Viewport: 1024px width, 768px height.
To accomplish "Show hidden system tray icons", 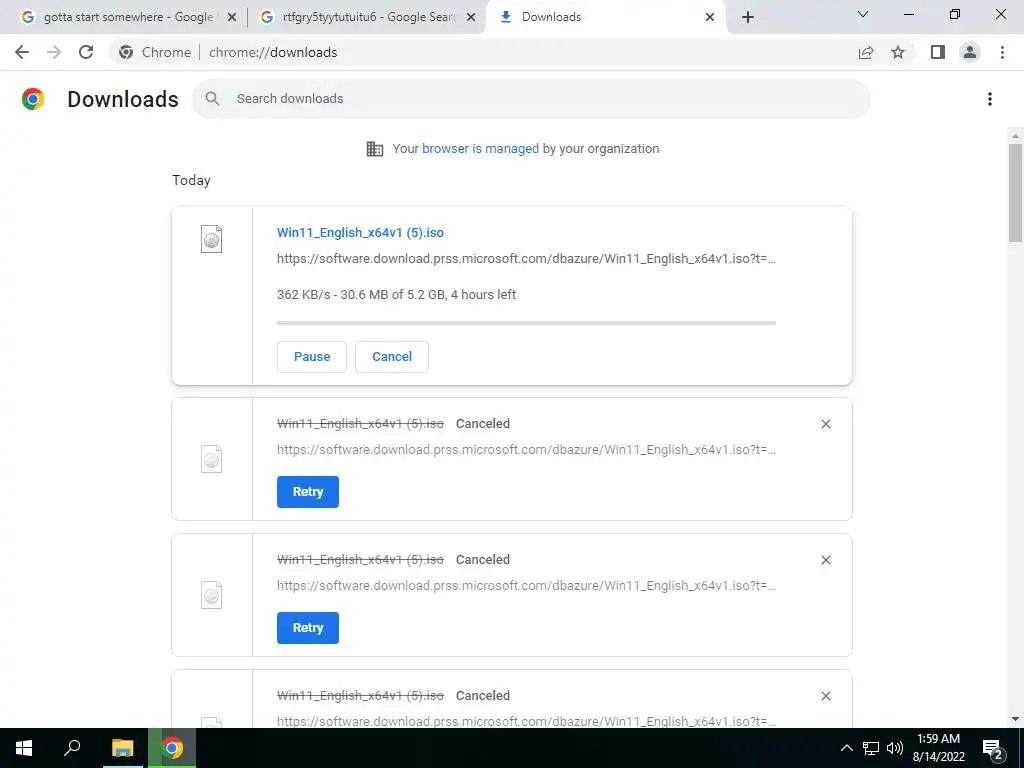I will point(846,748).
